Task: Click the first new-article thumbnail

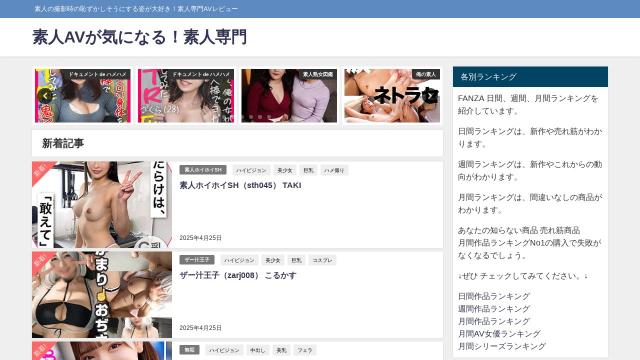Action: coord(102,204)
